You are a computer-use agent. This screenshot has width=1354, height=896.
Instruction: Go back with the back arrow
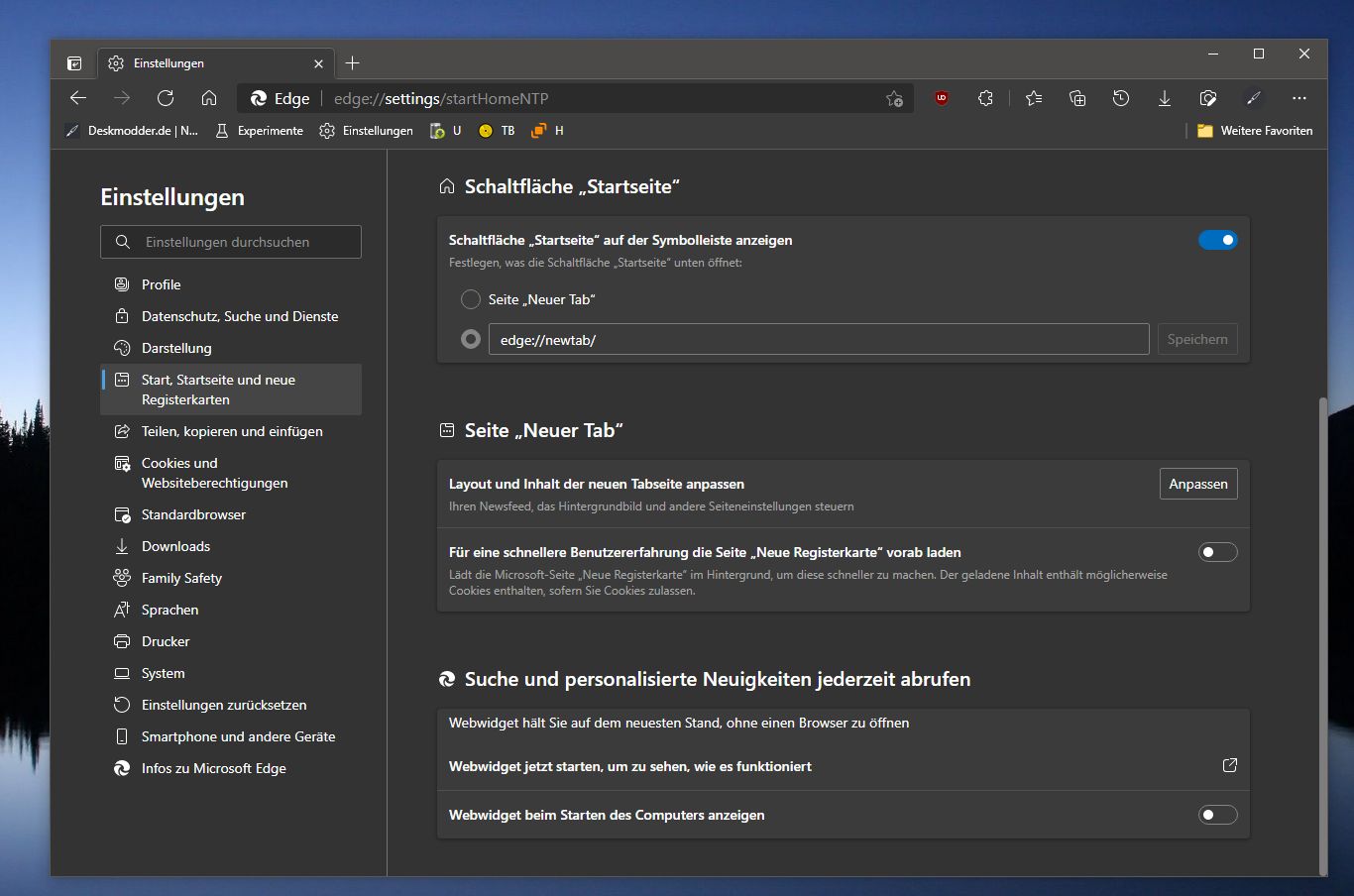tap(78, 98)
